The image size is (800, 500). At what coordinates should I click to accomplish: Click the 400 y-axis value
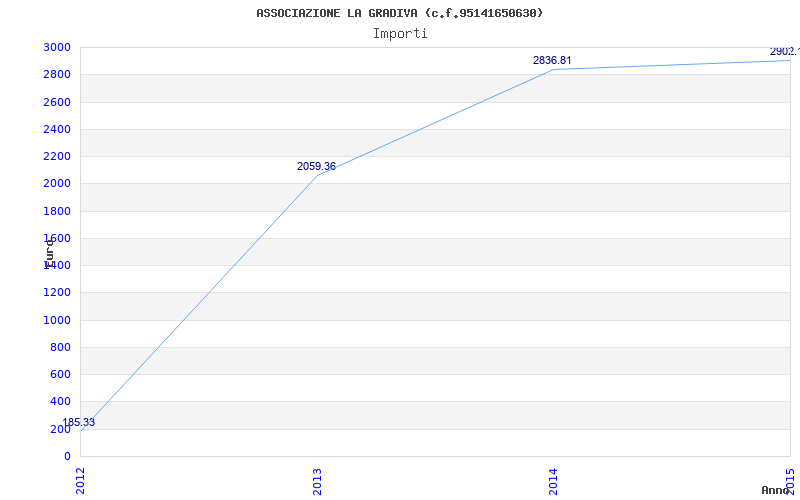point(61,402)
